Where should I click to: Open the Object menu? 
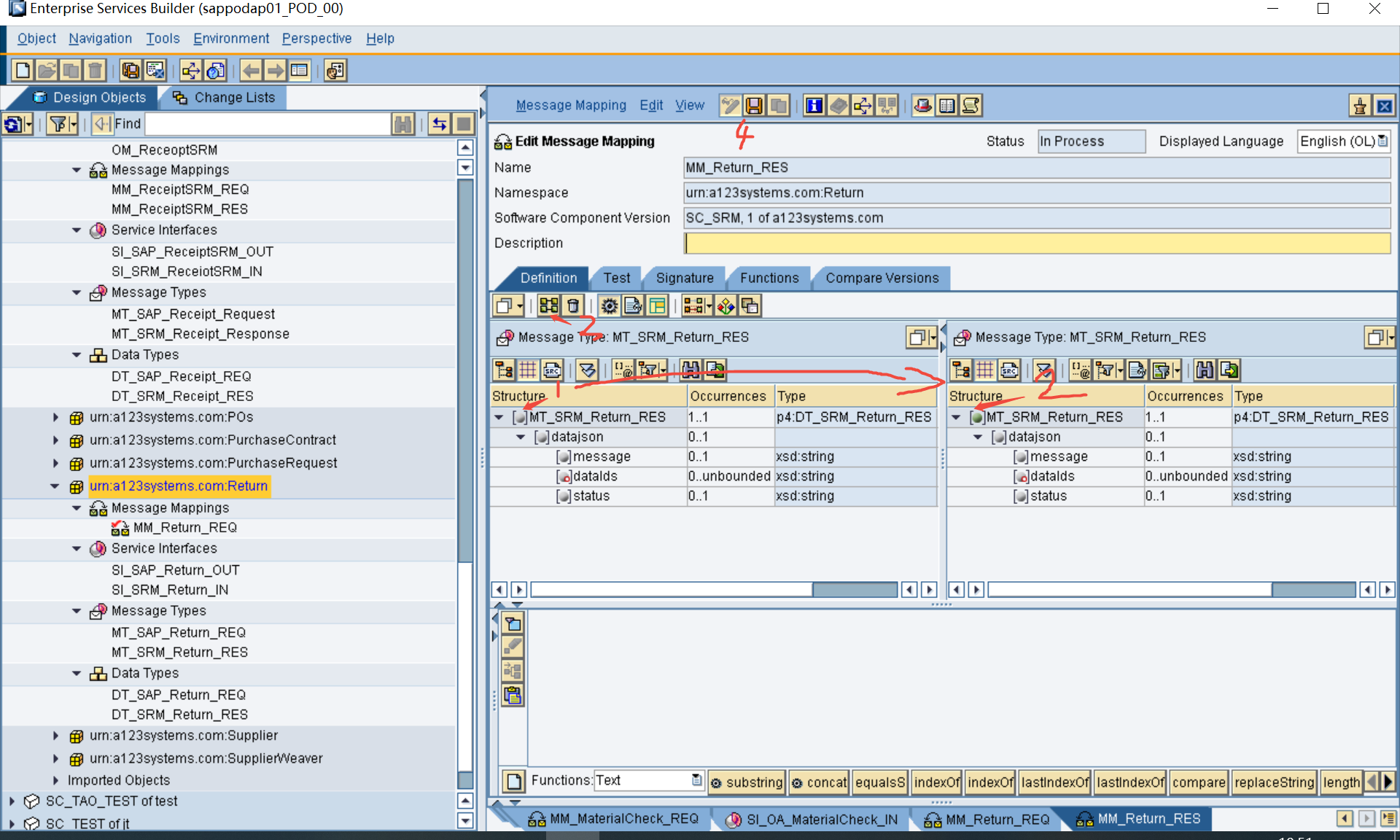click(36, 39)
